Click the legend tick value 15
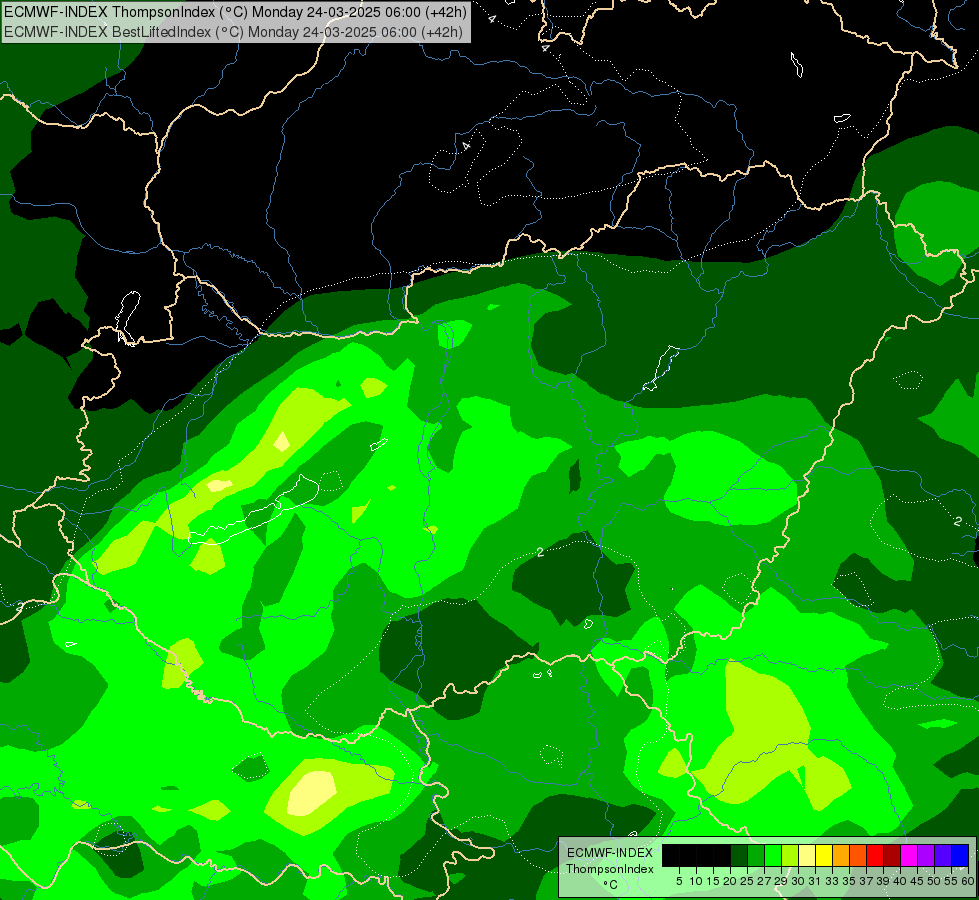 coord(713,881)
